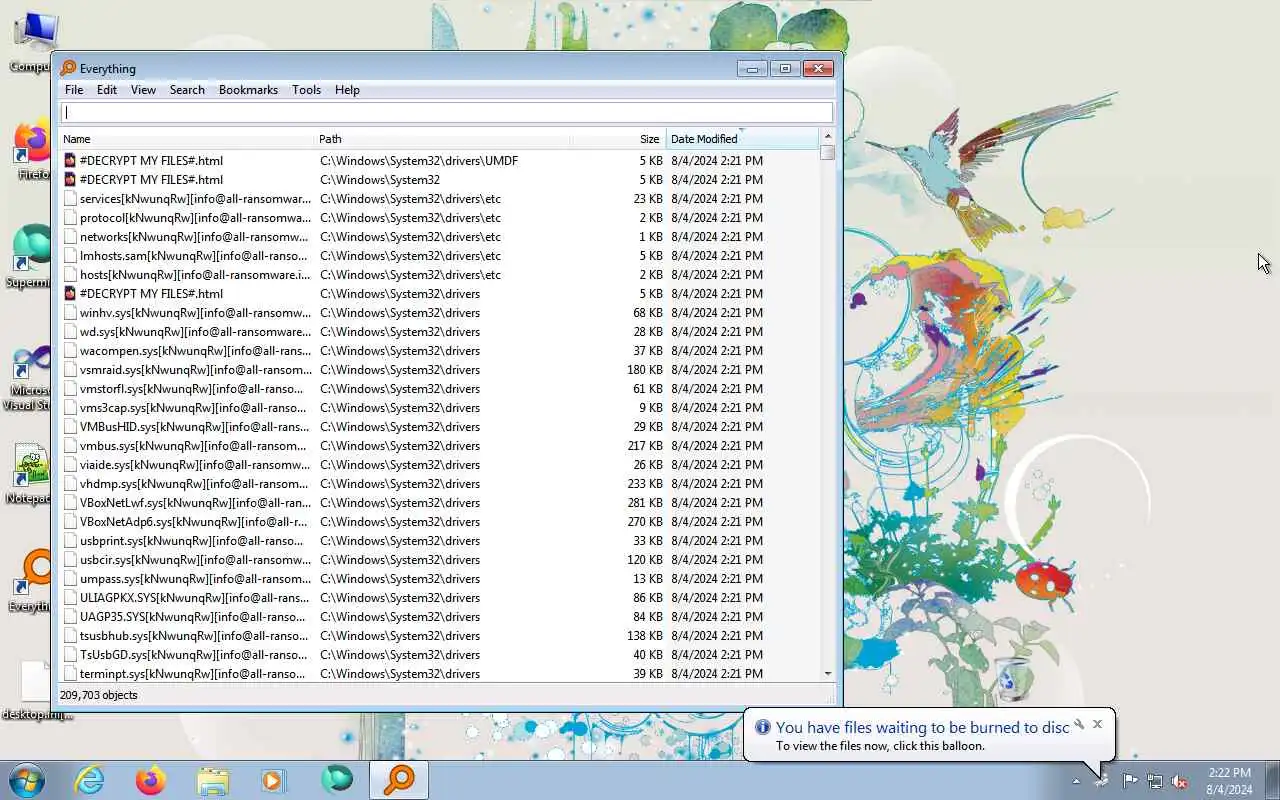Select the vms3cap.sys encrypted file name

tap(194, 407)
